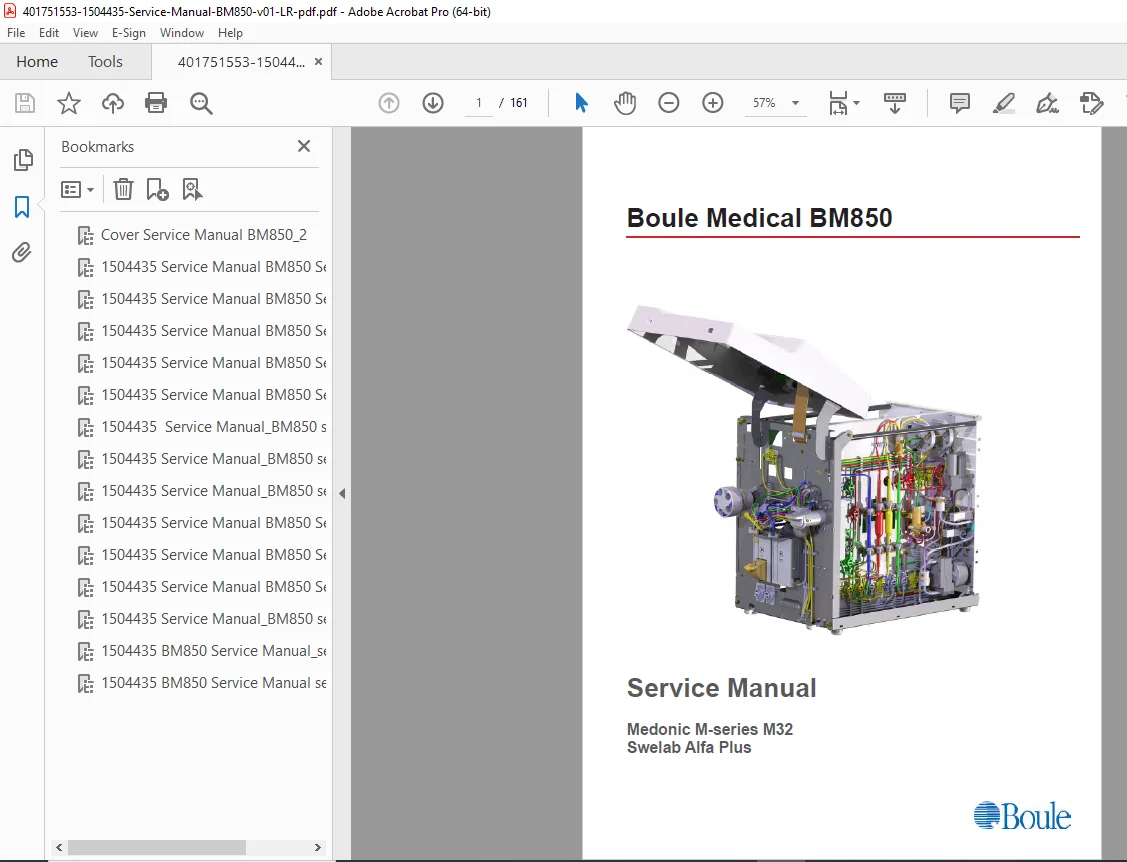This screenshot has height=862, width=1127.
Task: Close the document tab
Action: 318,62
